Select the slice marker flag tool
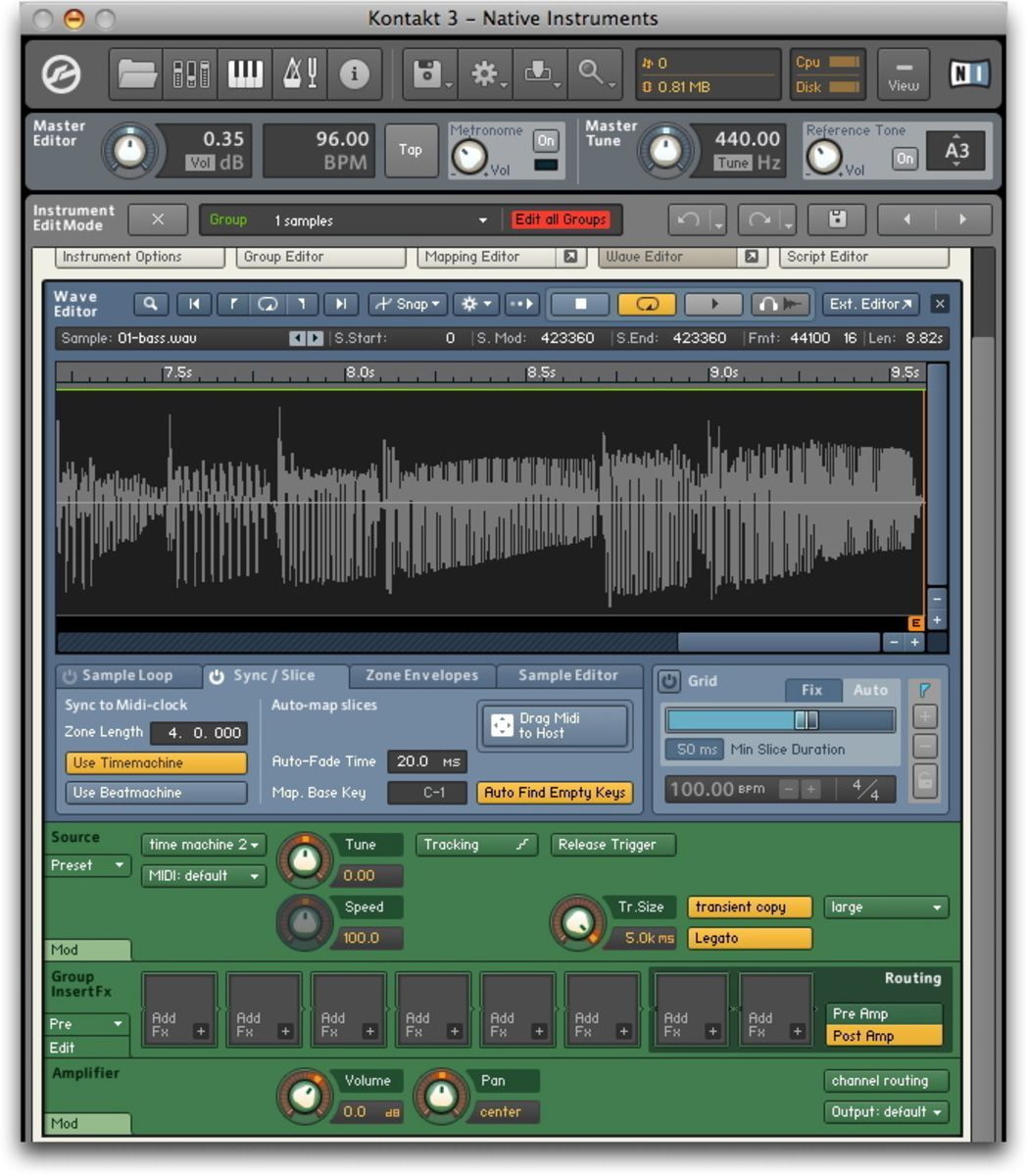Image resolution: width=1027 pixels, height=1176 pixels. (x=924, y=690)
